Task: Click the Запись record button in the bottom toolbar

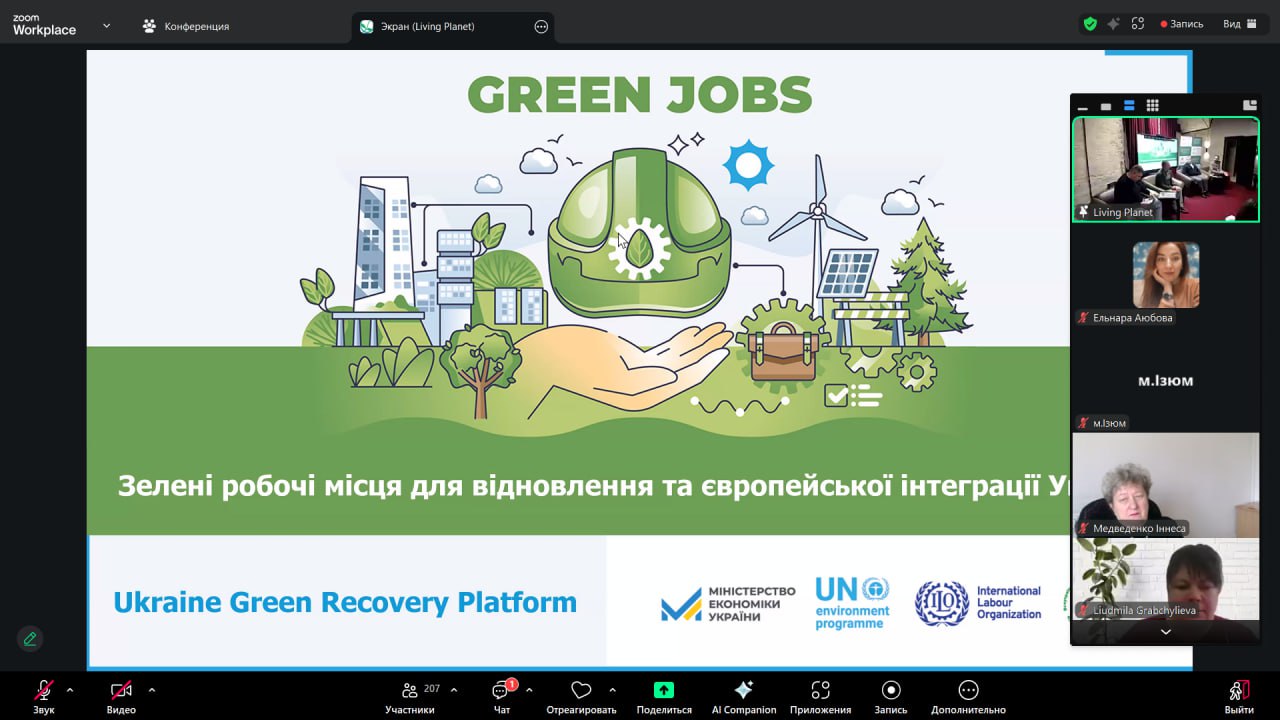Action: coord(891,696)
